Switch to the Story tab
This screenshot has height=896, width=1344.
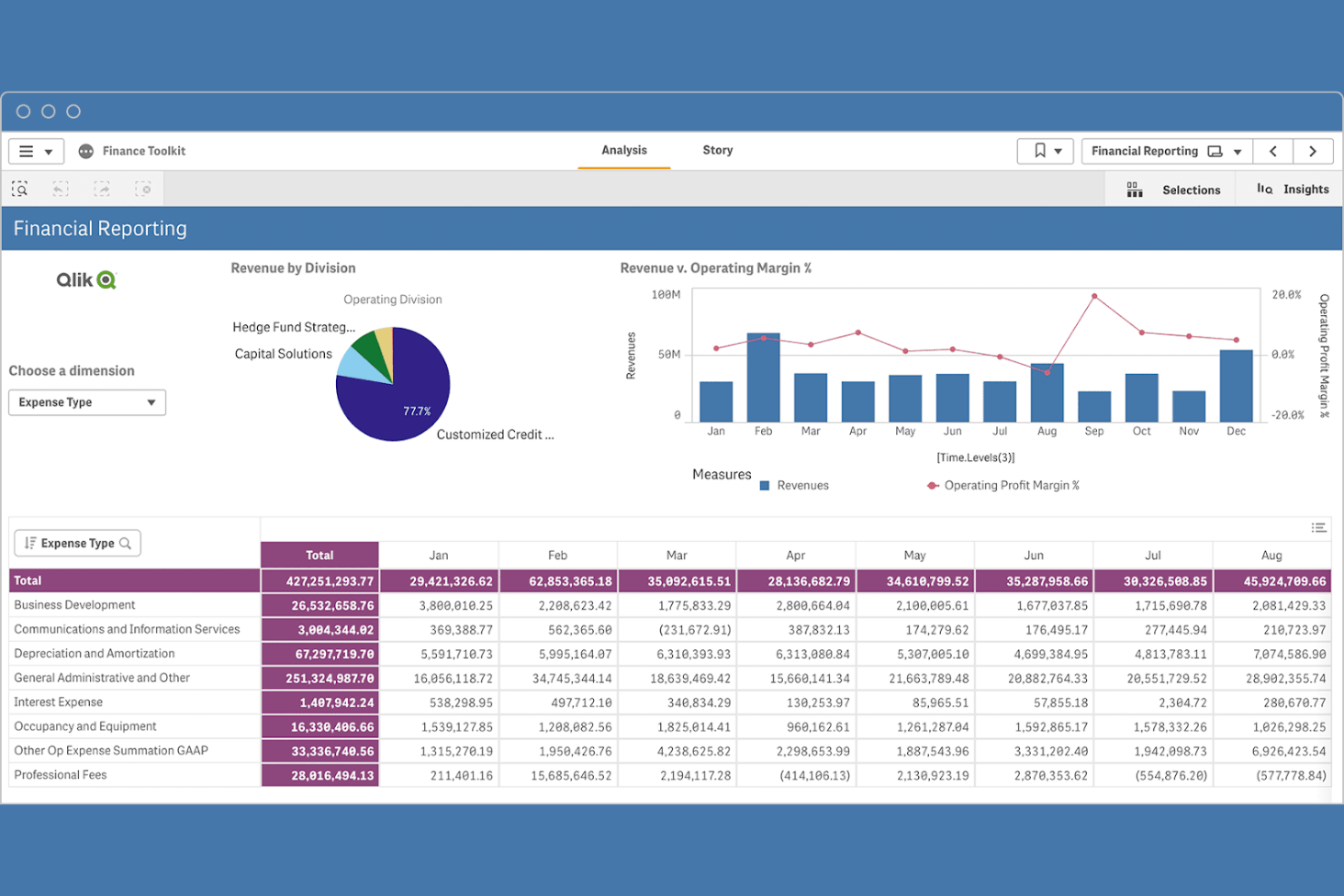point(717,150)
